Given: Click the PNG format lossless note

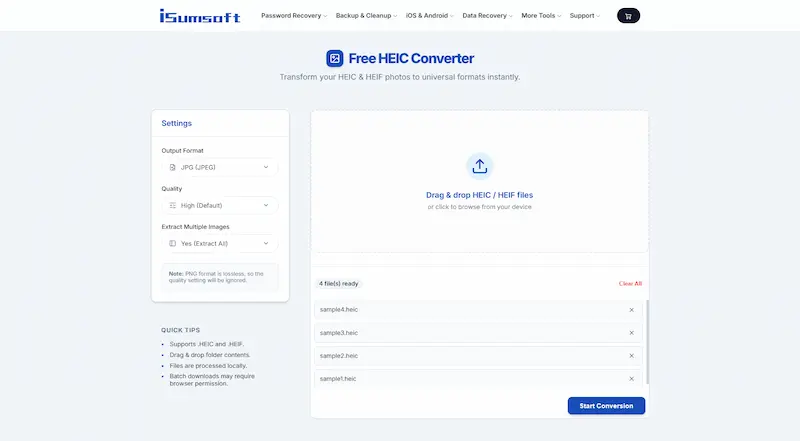Looking at the screenshot, I should 220,277.
